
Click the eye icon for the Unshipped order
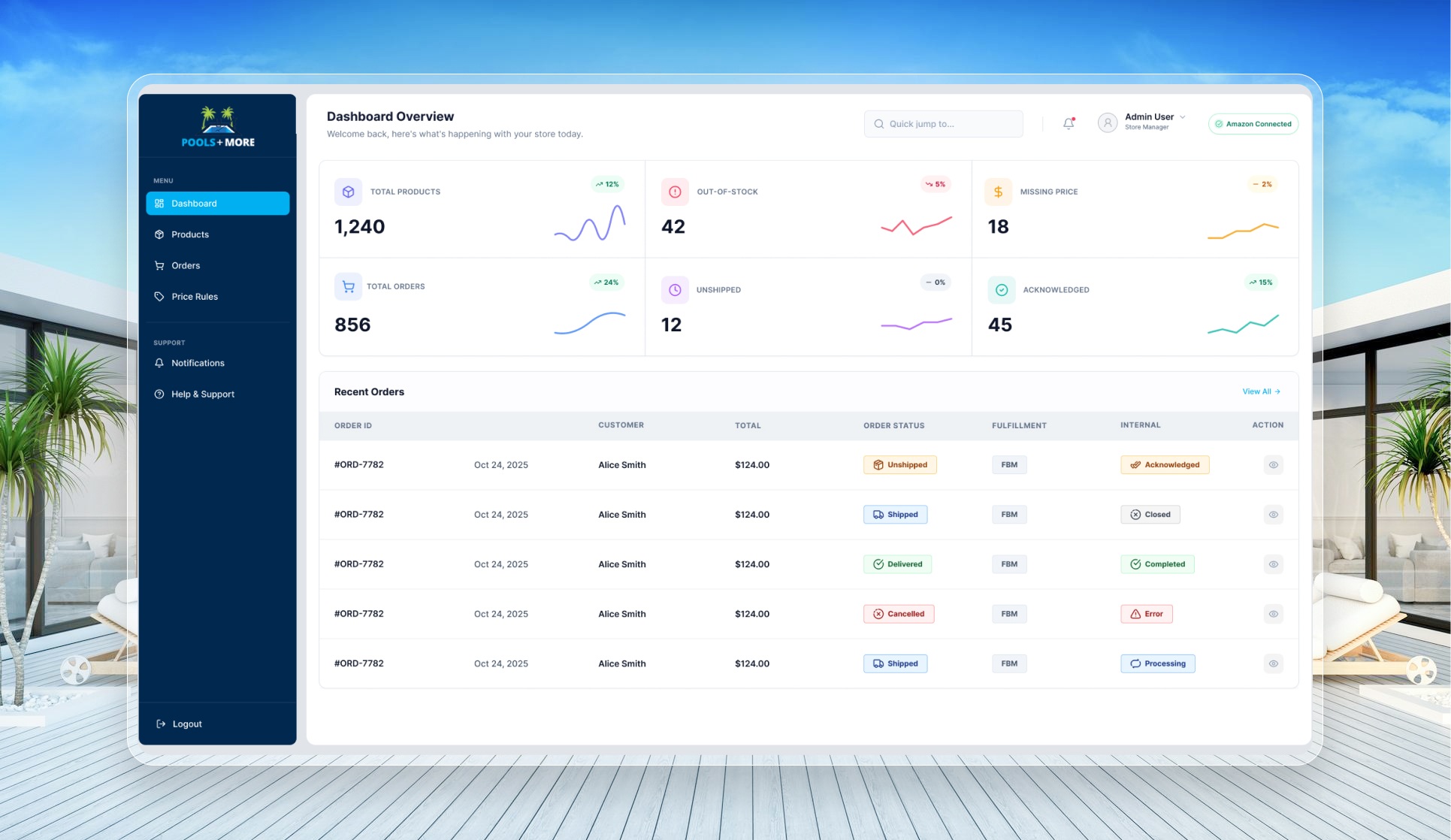pyautogui.click(x=1273, y=465)
